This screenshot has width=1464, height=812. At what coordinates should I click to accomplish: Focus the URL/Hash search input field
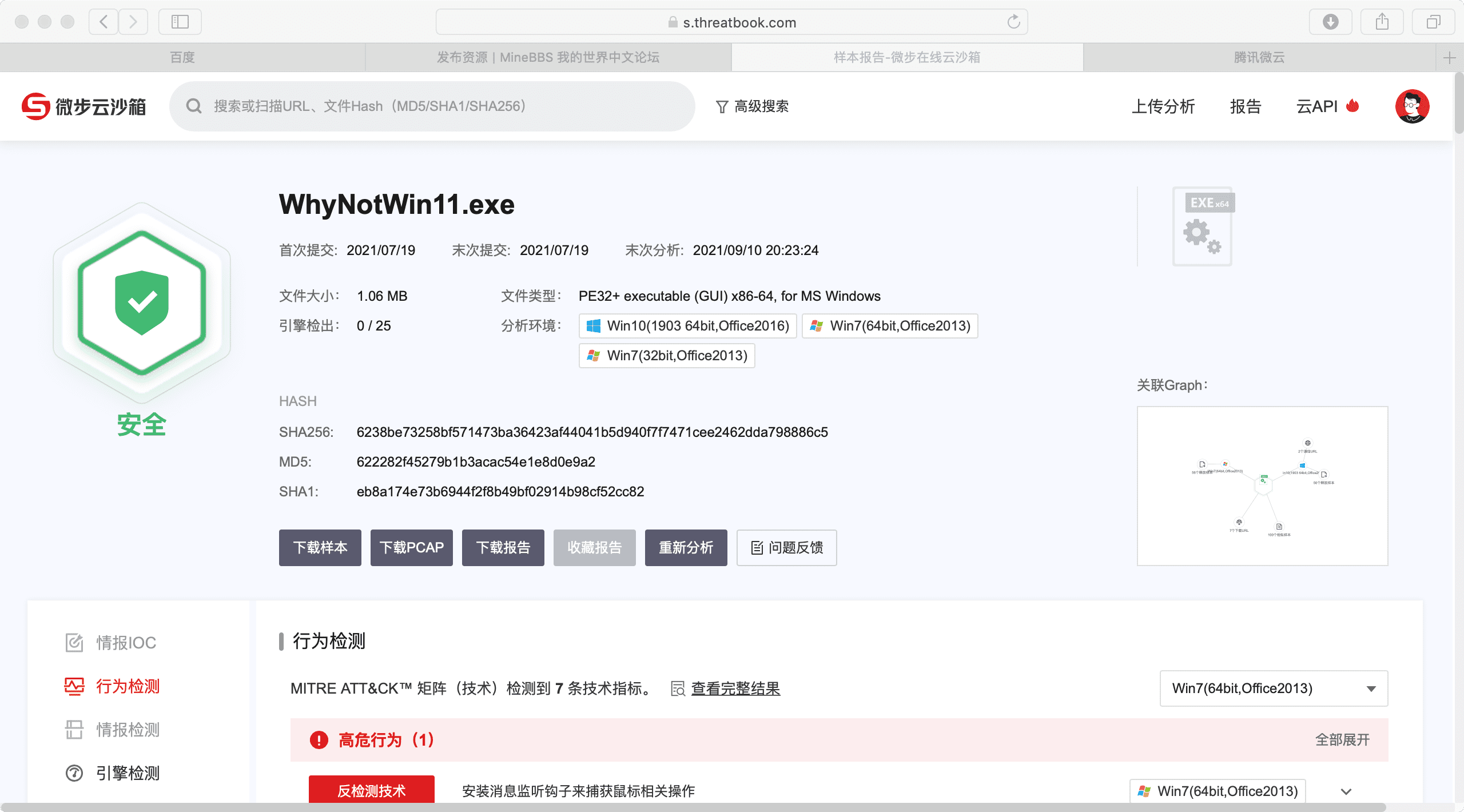click(432, 106)
